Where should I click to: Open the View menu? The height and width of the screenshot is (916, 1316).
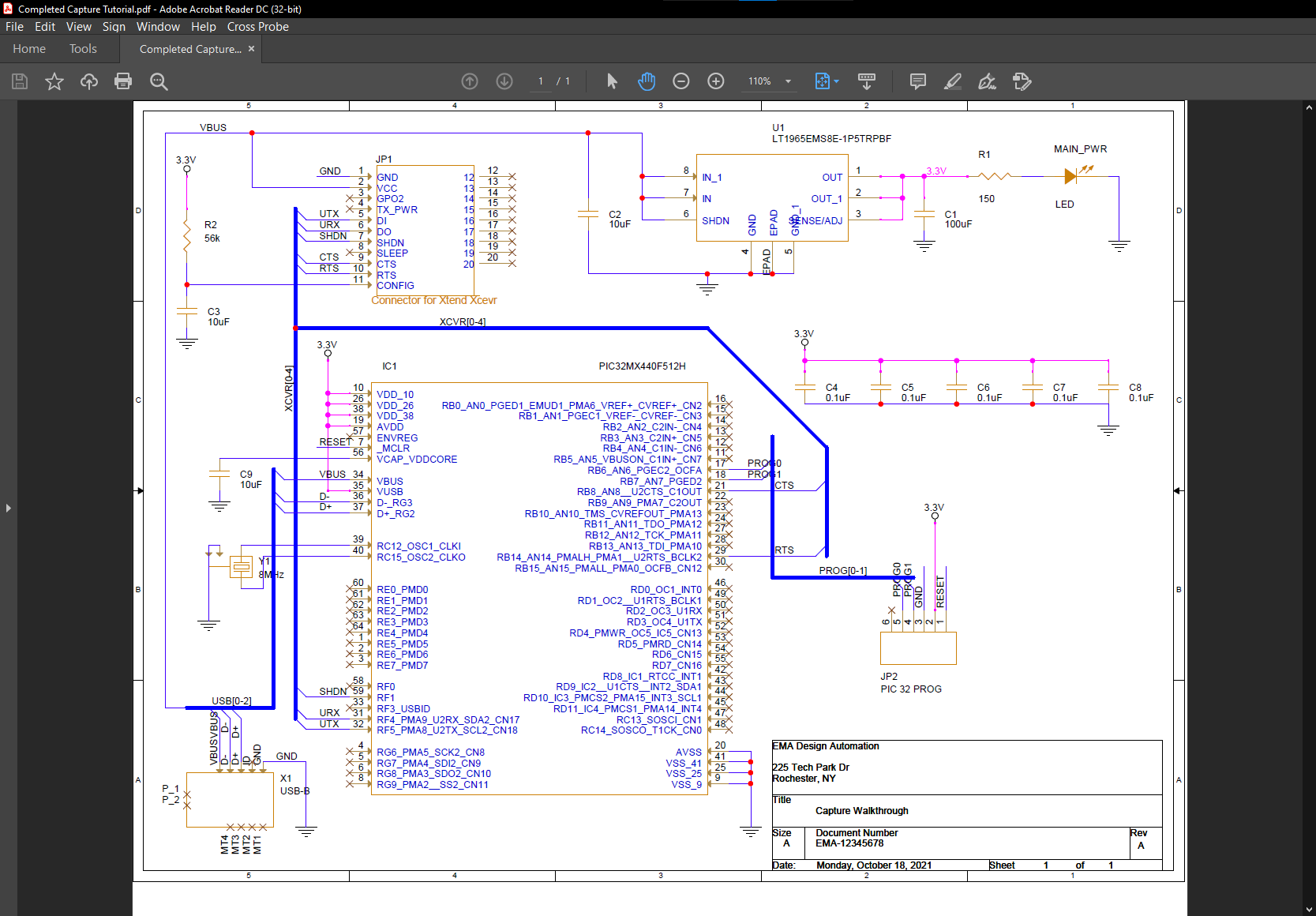pyautogui.click(x=79, y=26)
